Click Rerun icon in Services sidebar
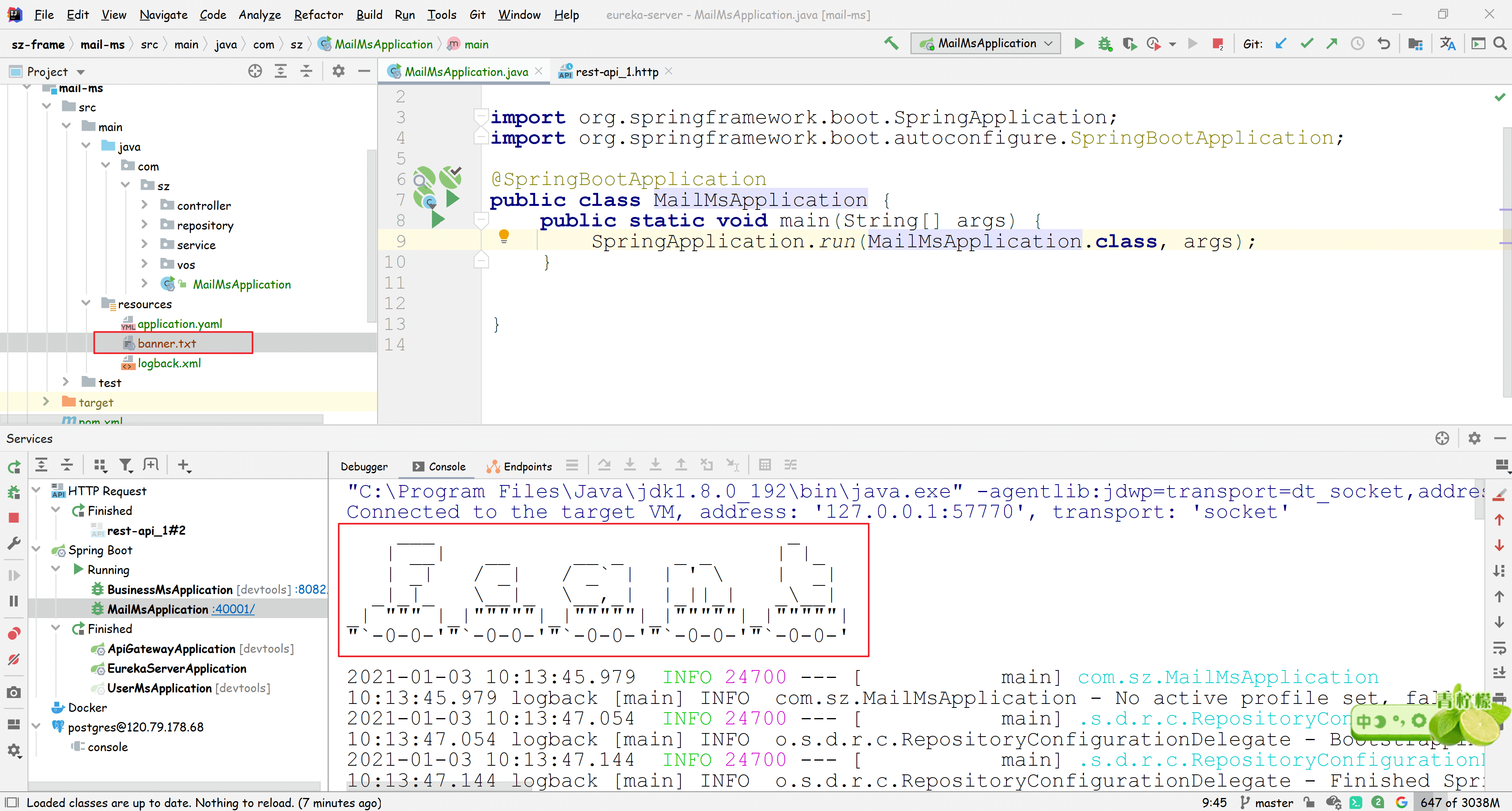The width and height of the screenshot is (1512, 811). (x=14, y=467)
